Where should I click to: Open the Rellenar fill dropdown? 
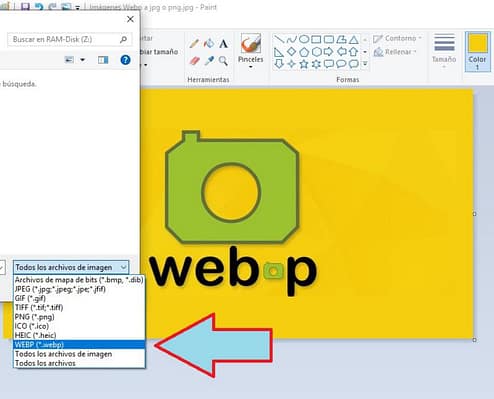coord(395,52)
